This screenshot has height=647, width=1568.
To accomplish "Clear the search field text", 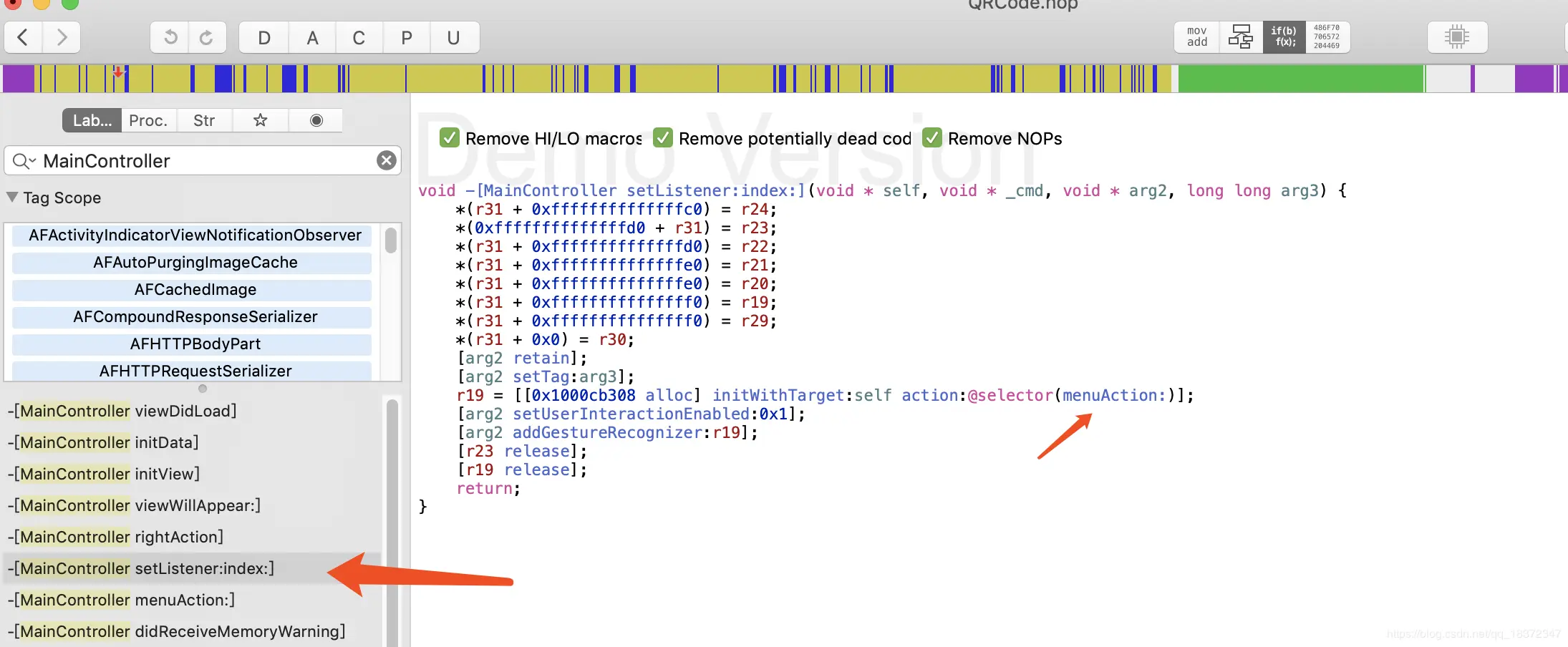I will pyautogui.click(x=387, y=160).
